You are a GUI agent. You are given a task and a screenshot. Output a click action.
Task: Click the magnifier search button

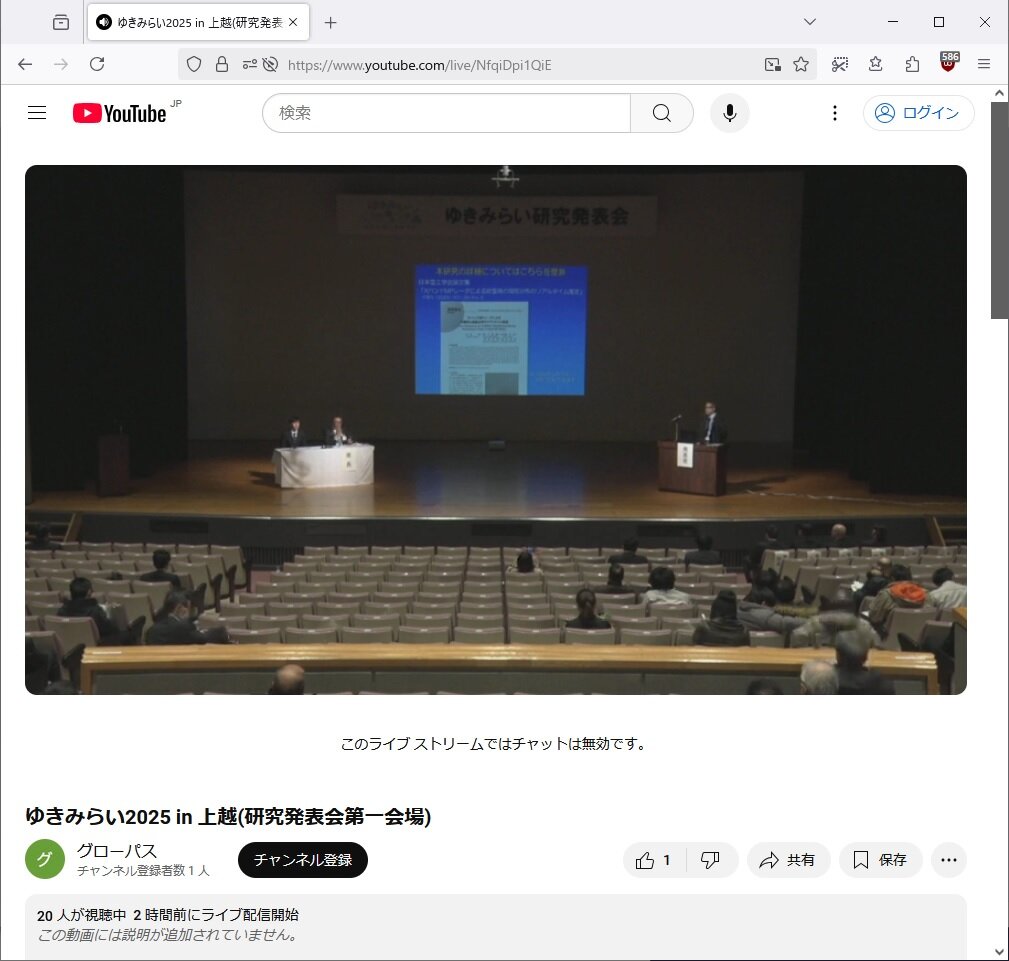click(661, 113)
